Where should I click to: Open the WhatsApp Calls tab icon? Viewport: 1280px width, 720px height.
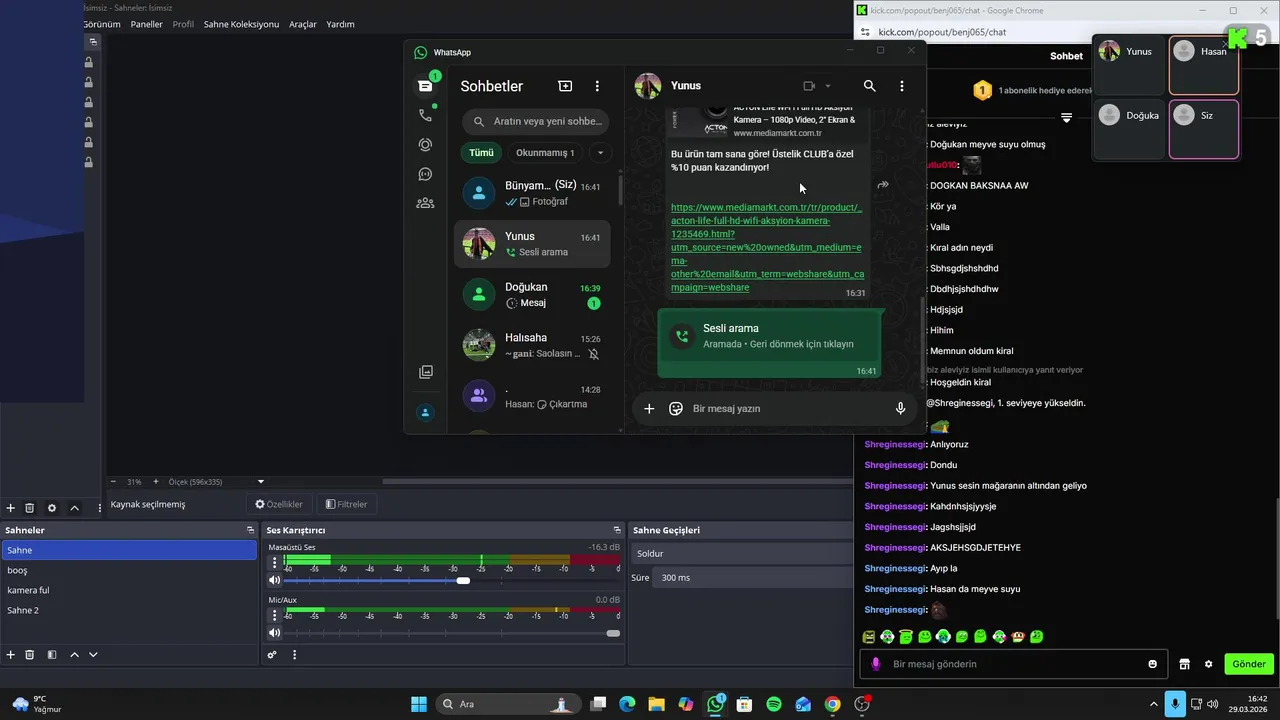pos(425,115)
